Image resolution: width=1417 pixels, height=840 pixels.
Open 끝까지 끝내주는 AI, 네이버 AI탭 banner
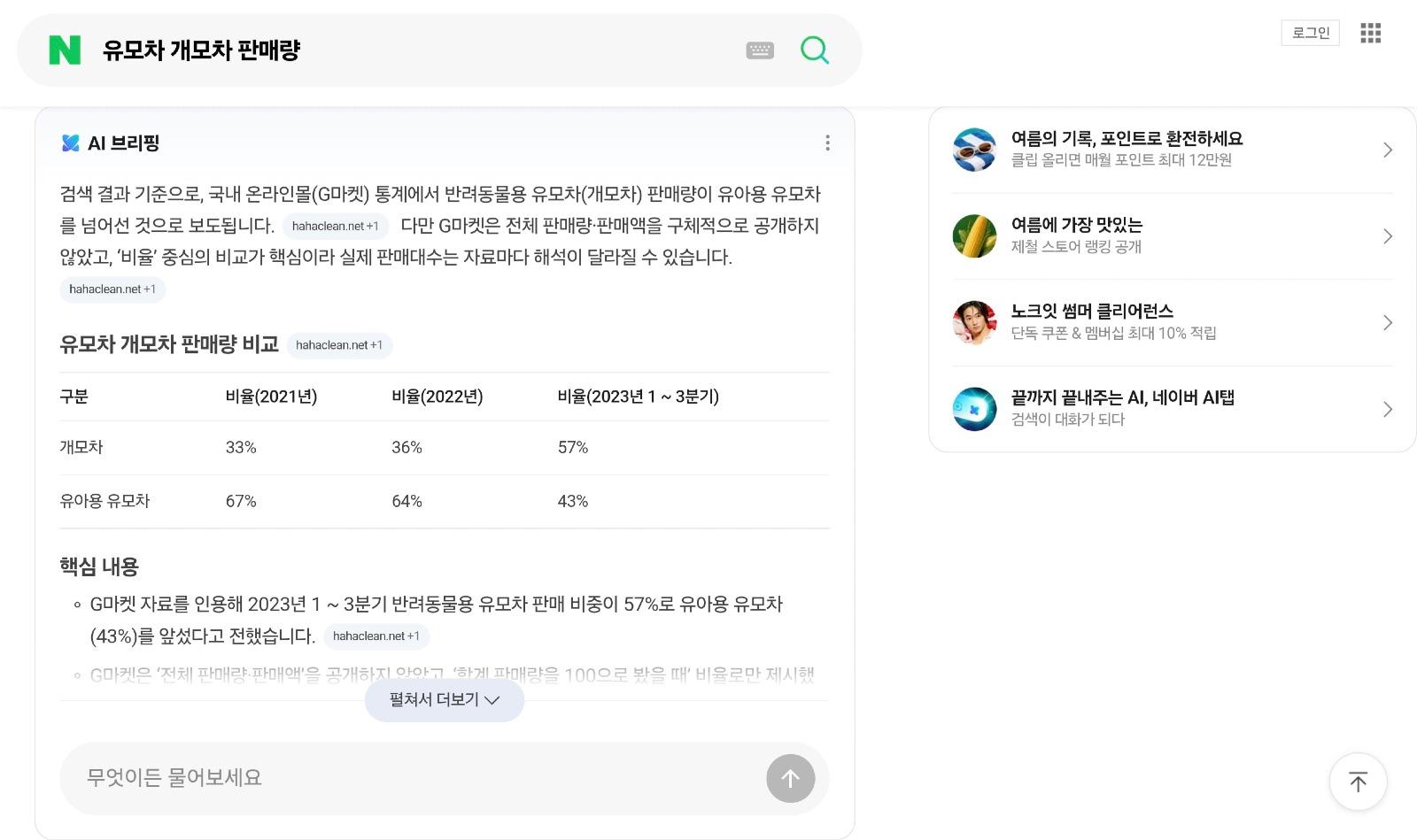coord(1173,409)
